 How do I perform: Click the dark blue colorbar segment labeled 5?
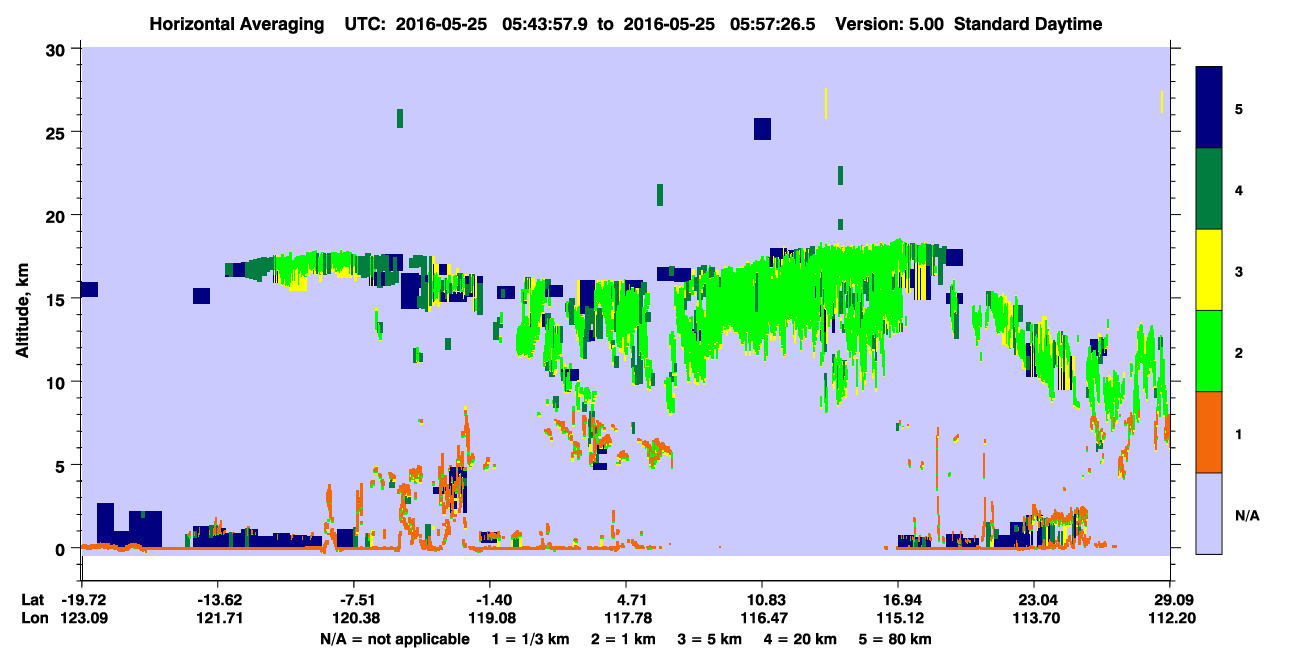[1209, 108]
